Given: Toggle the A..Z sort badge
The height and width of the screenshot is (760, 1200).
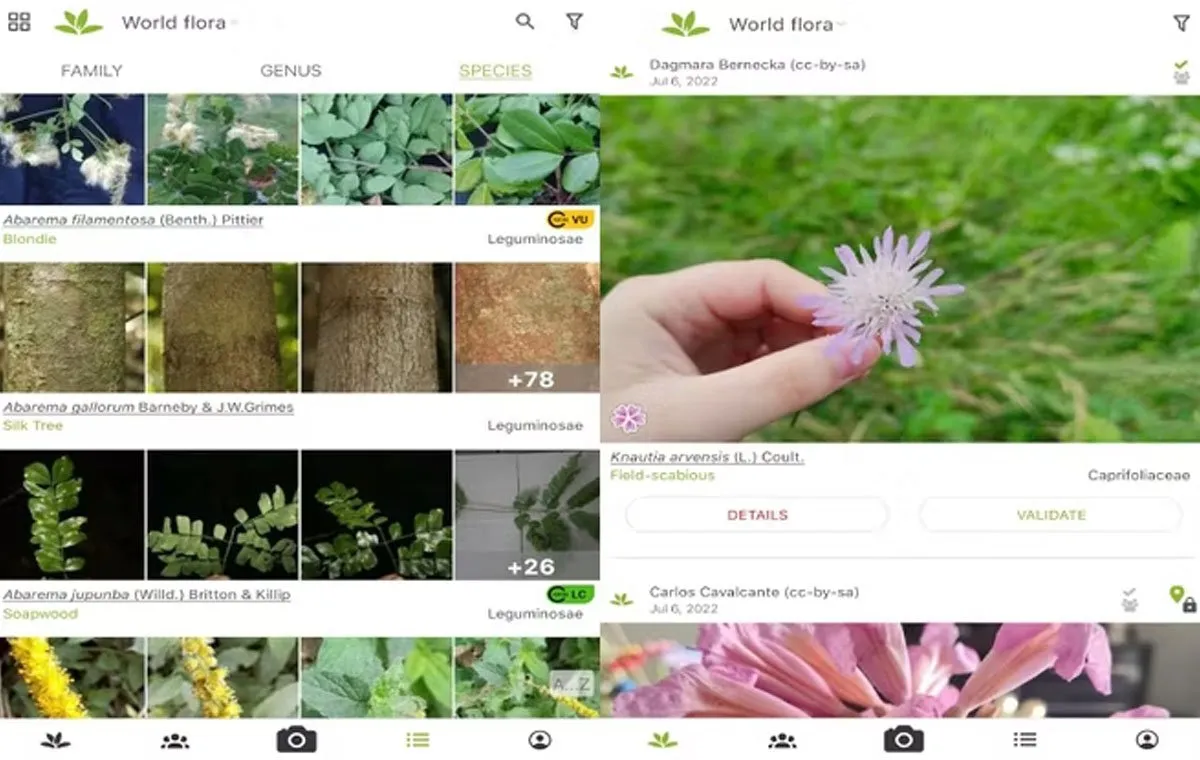Looking at the screenshot, I should click(x=571, y=684).
